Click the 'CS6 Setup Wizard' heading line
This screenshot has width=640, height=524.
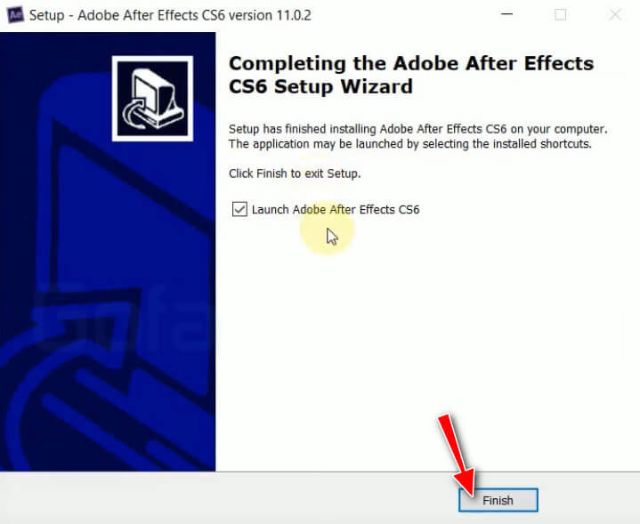point(321,87)
